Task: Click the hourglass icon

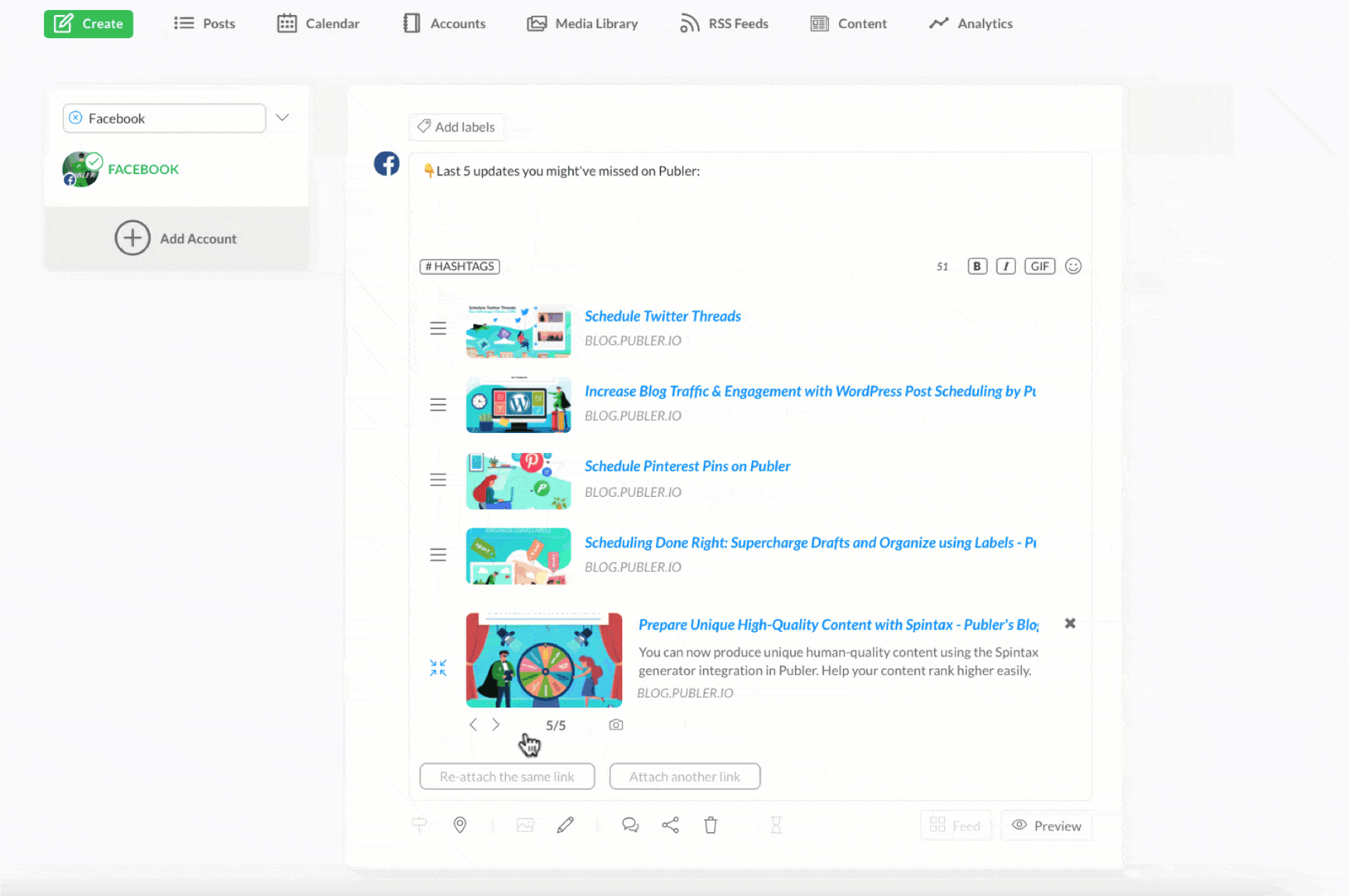Action: coord(776,825)
